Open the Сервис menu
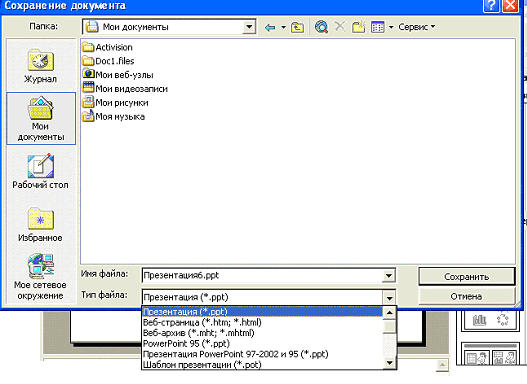527x384 pixels. pyautogui.click(x=416, y=27)
